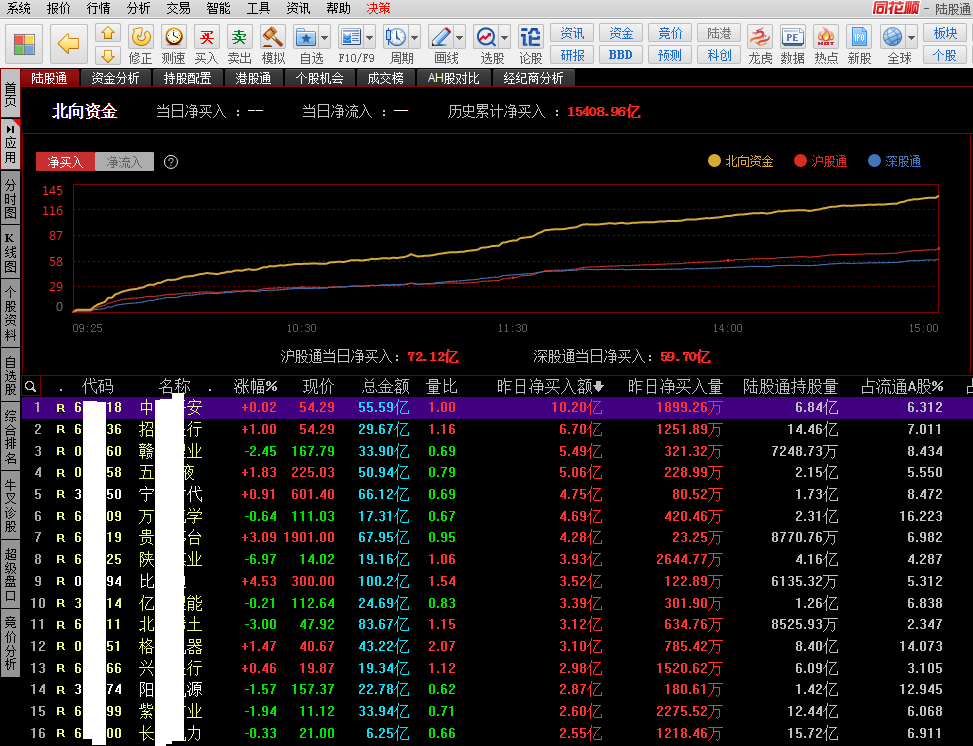Screen dimensions: 973x746
Task: Expand the F10/F9 dropdown arrow
Action: click(370, 38)
